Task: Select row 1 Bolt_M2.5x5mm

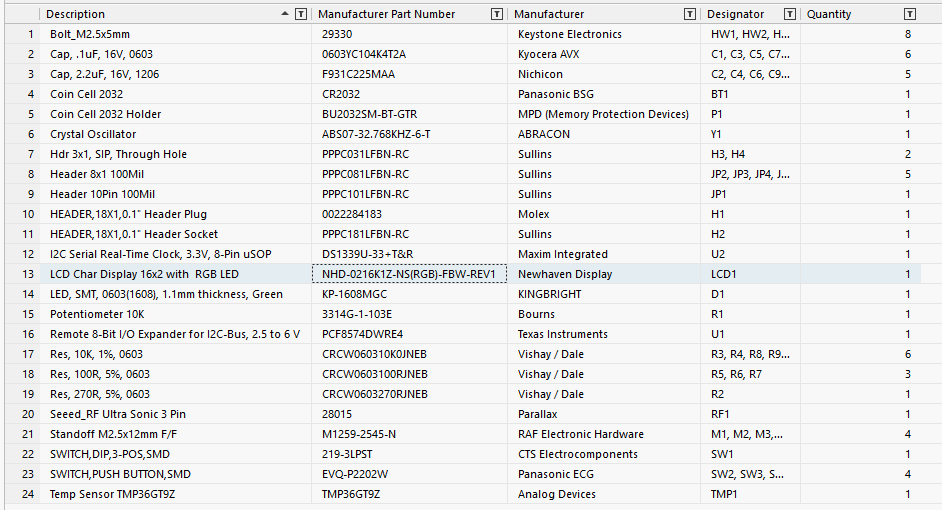Action: [x=463, y=34]
